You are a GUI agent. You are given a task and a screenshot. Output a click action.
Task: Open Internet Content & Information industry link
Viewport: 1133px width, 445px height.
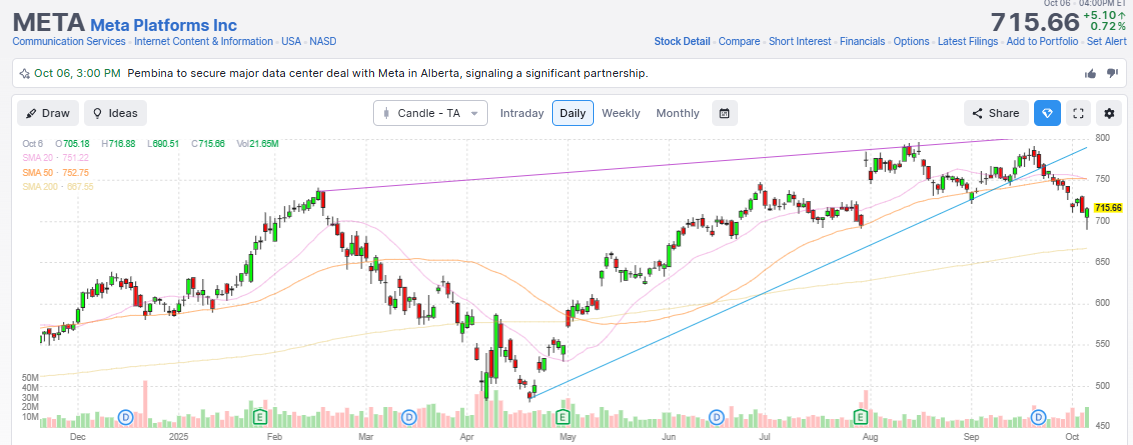point(204,42)
